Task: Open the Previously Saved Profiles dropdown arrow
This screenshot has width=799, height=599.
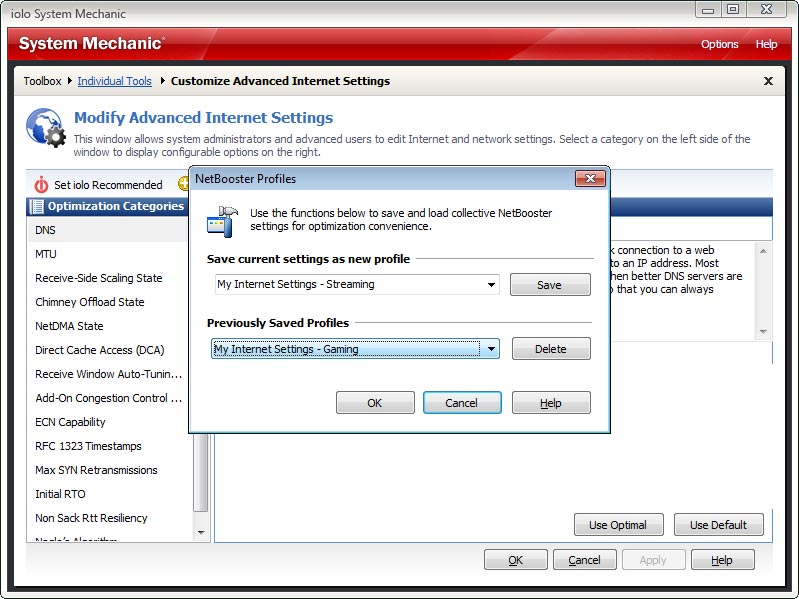Action: [x=491, y=349]
